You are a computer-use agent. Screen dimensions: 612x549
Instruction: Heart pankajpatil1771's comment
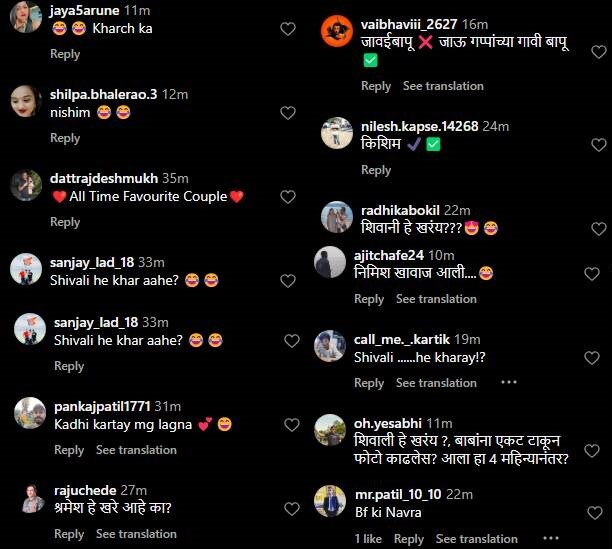(292, 425)
